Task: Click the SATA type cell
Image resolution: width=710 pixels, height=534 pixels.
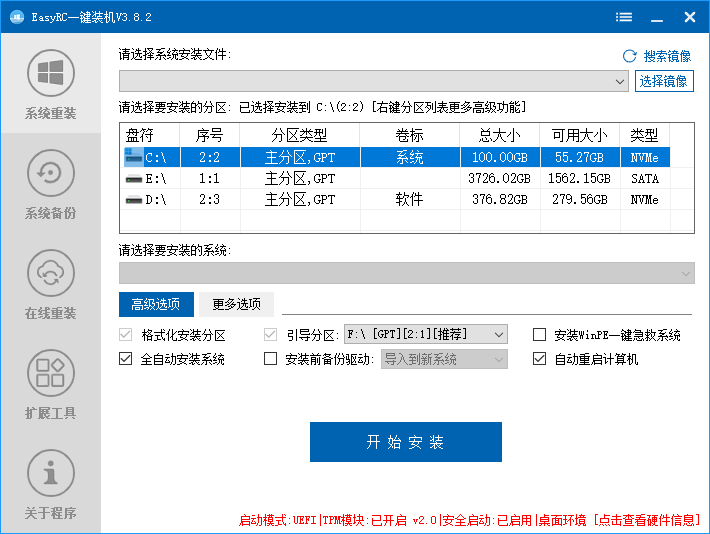Action: pos(645,178)
